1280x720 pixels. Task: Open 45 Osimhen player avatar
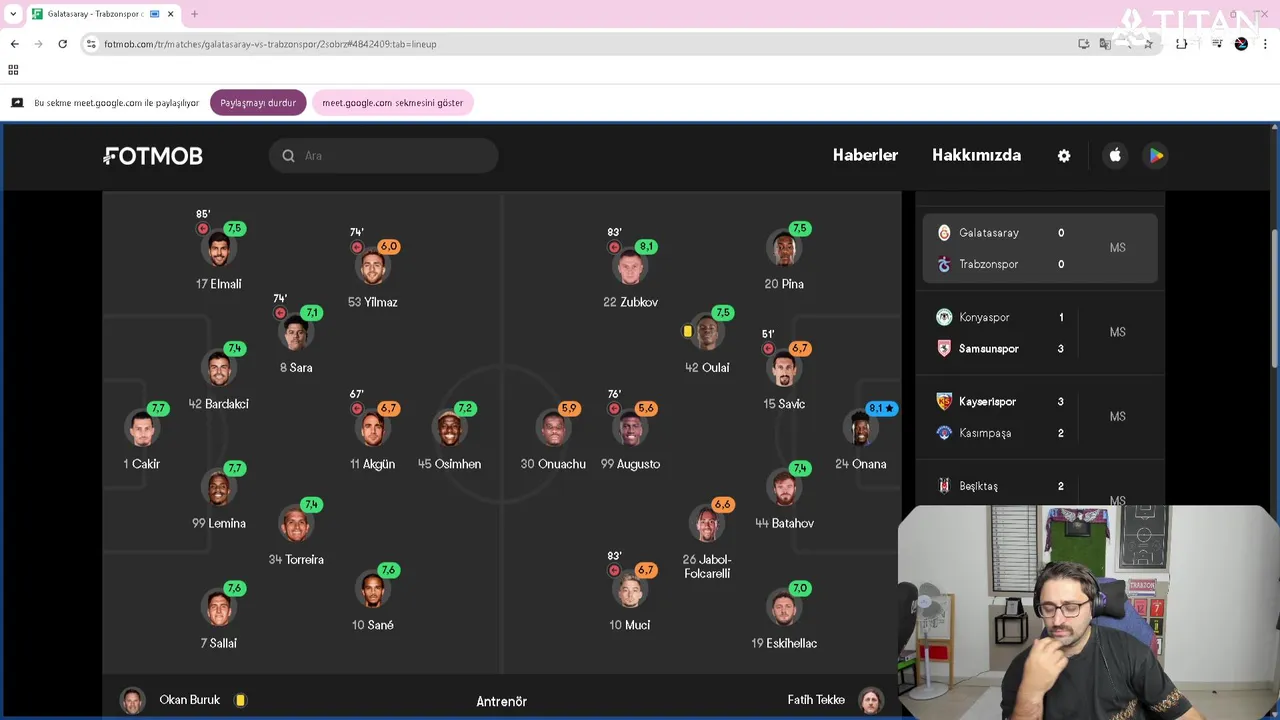(x=449, y=429)
